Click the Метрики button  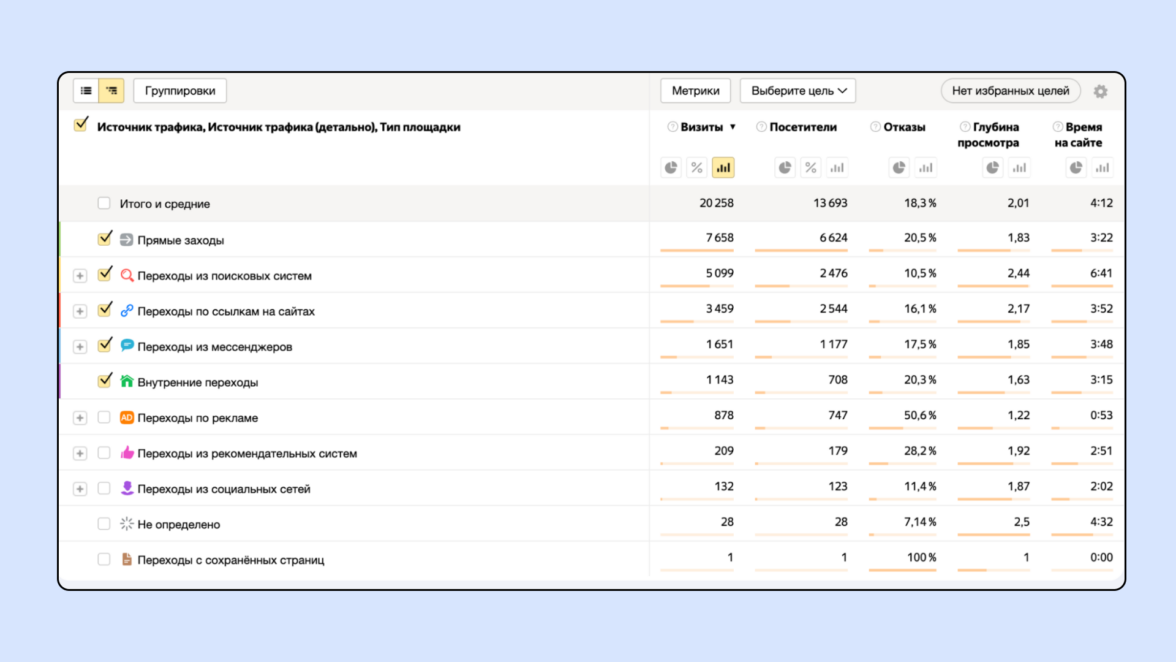click(x=695, y=91)
